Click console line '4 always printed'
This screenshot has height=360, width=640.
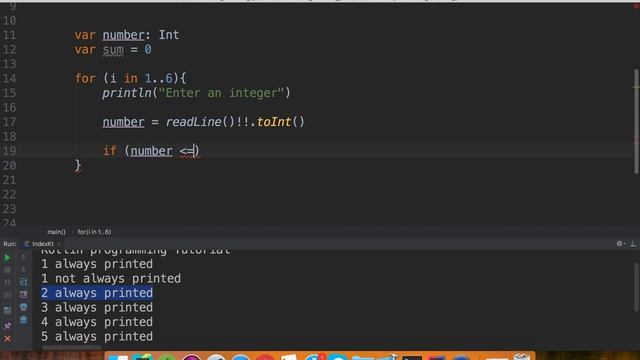pyautogui.click(x=97, y=322)
